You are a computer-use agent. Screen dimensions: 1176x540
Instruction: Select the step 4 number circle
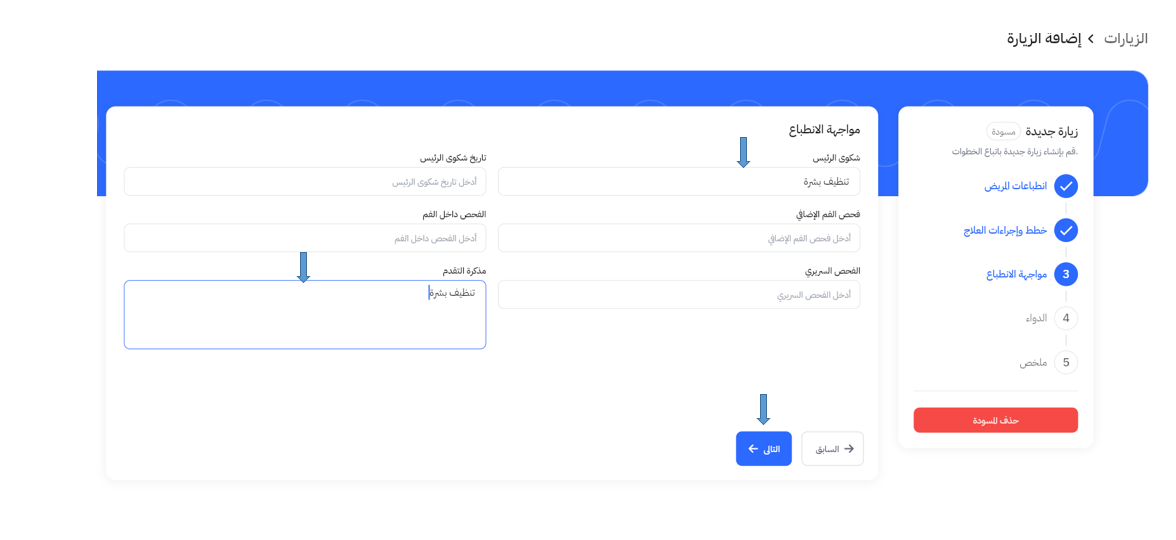tap(1066, 318)
